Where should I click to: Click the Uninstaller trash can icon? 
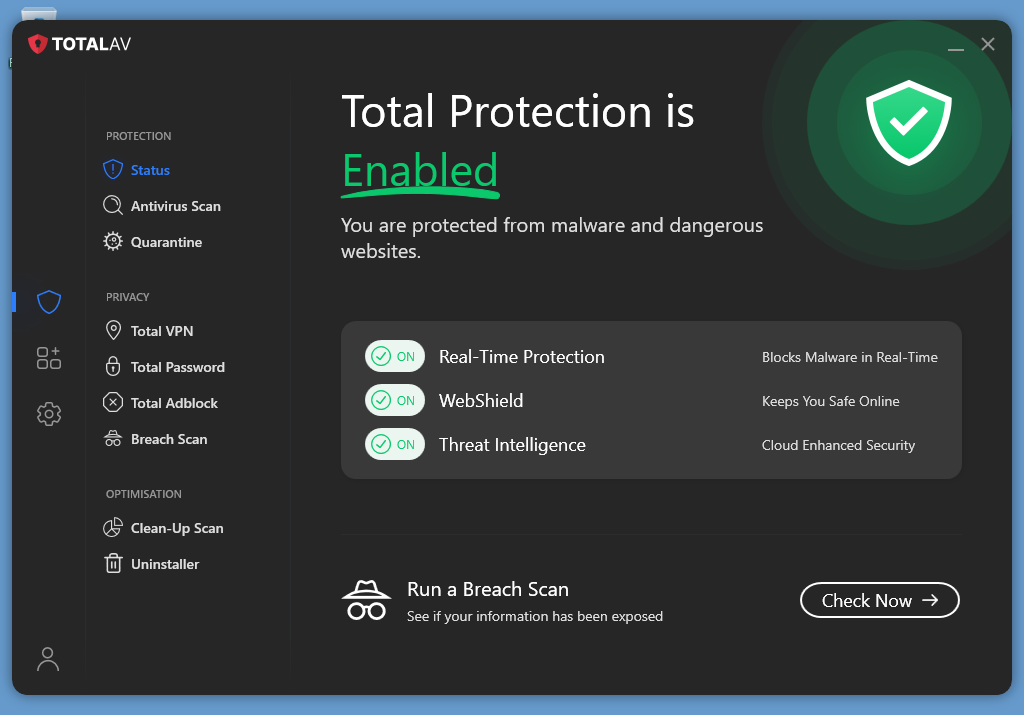pos(113,564)
